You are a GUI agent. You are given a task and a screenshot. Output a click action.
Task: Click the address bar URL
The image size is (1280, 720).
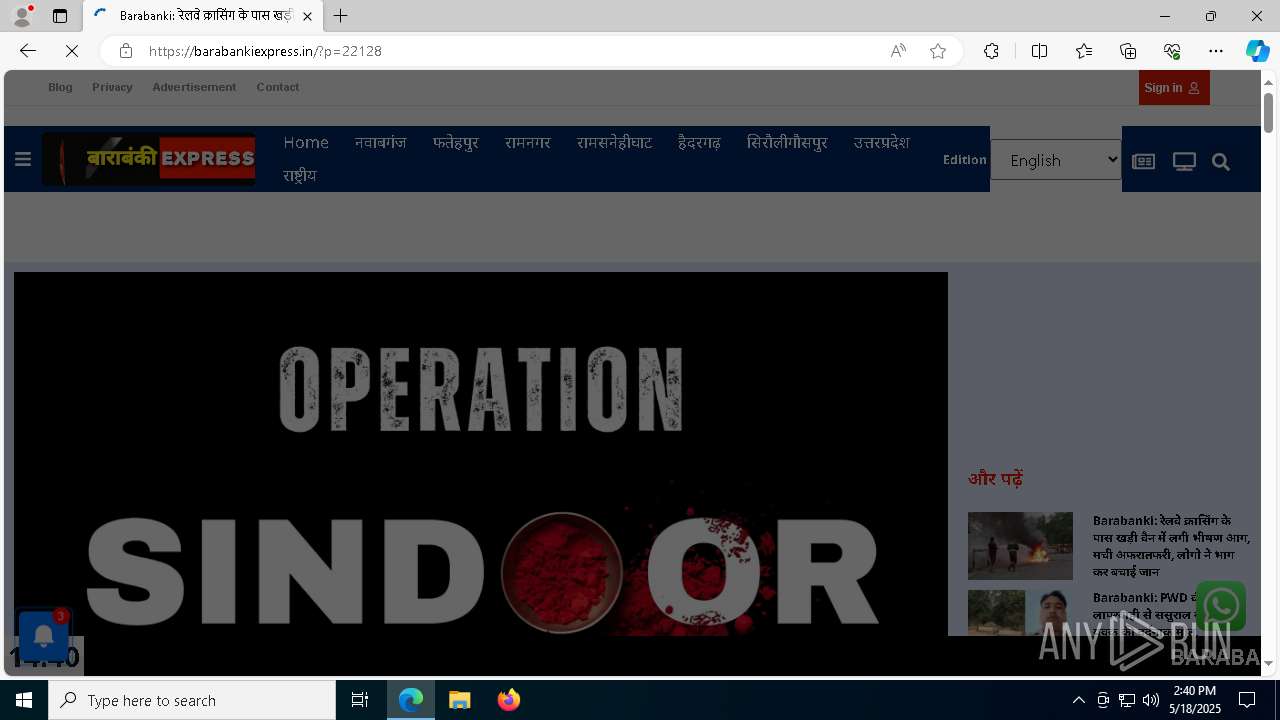click(x=266, y=51)
